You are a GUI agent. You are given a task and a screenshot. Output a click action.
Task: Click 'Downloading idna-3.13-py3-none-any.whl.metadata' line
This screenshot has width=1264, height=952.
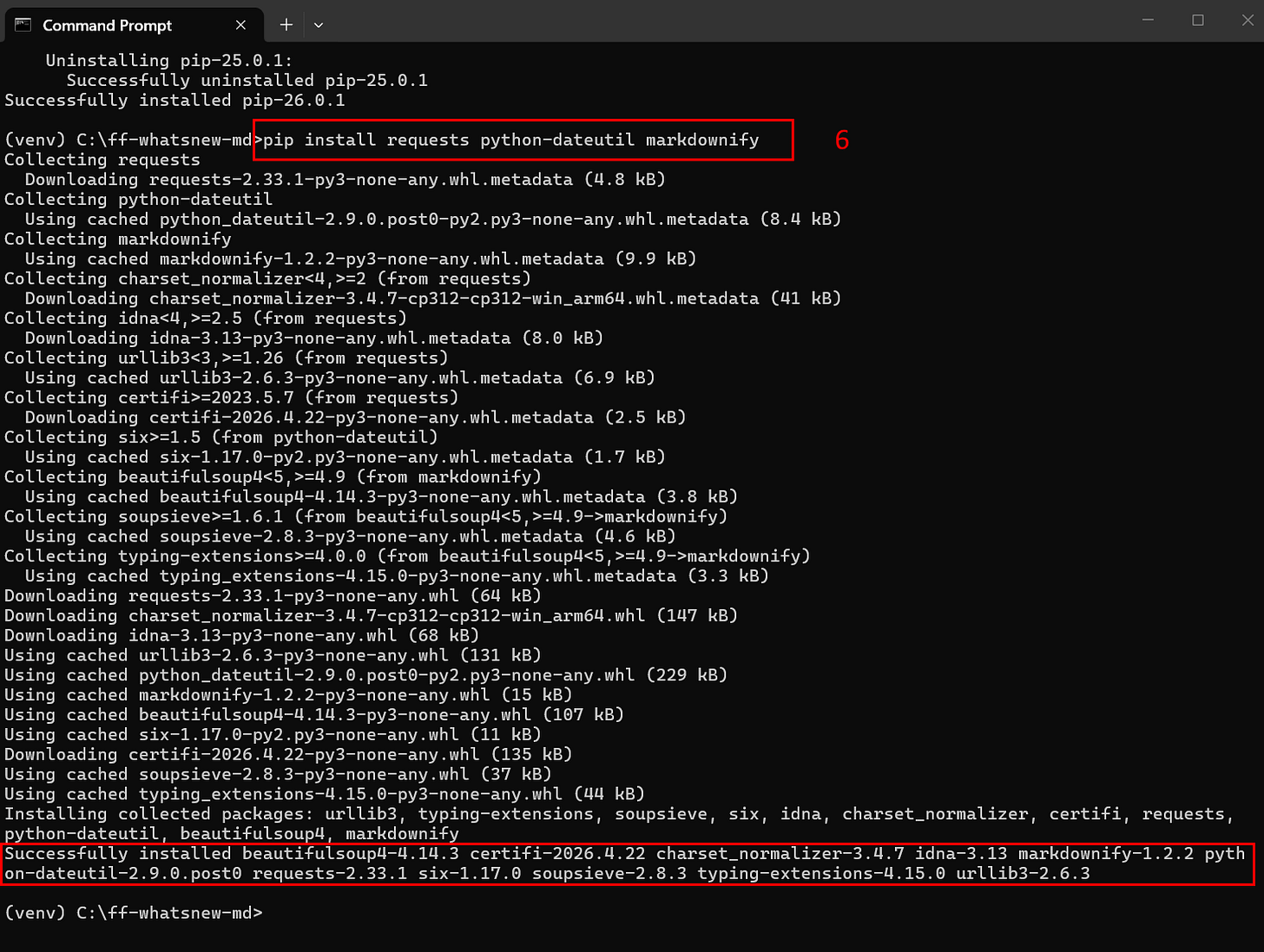(x=314, y=338)
